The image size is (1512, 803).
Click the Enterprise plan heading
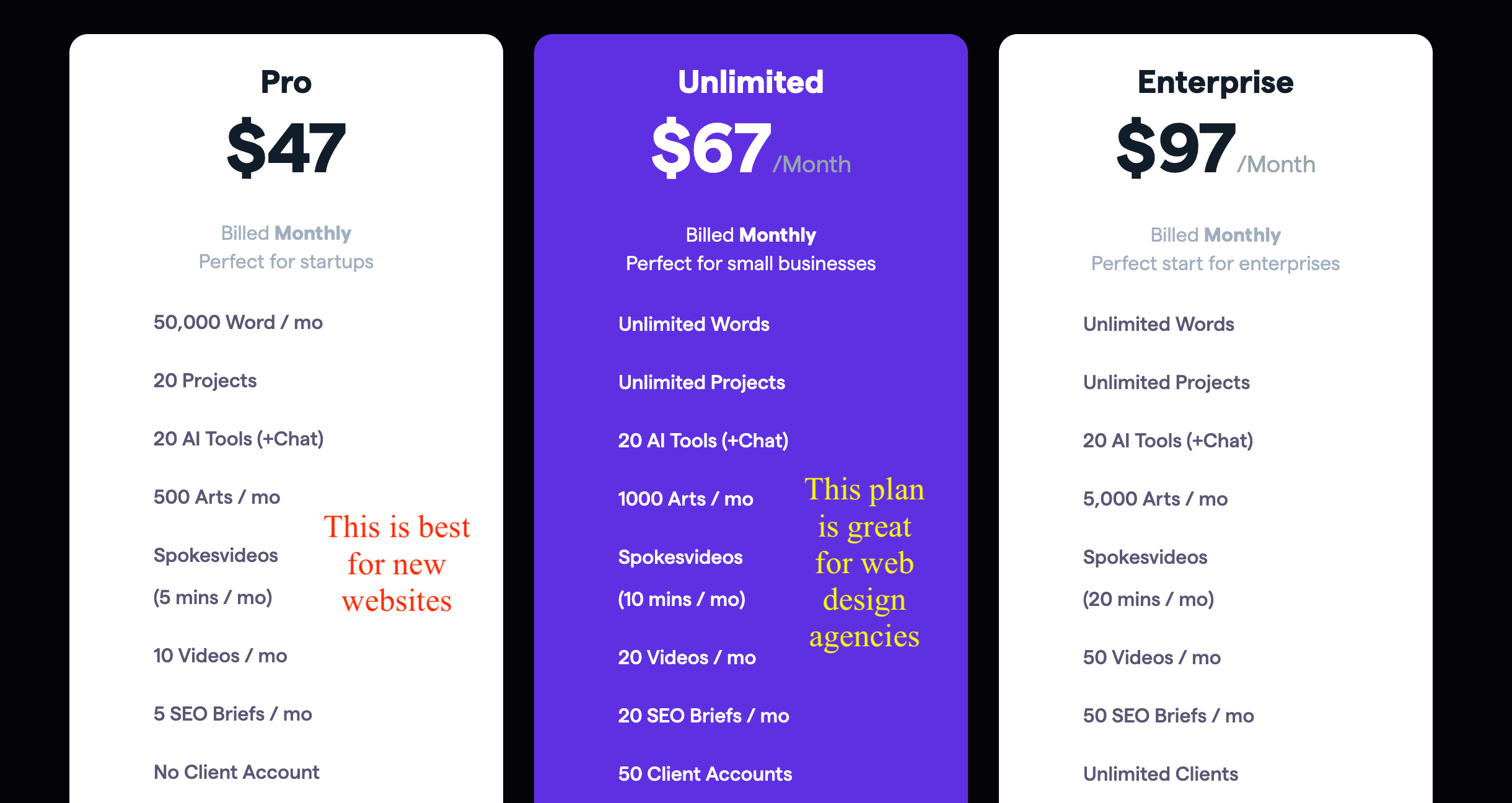click(x=1215, y=82)
